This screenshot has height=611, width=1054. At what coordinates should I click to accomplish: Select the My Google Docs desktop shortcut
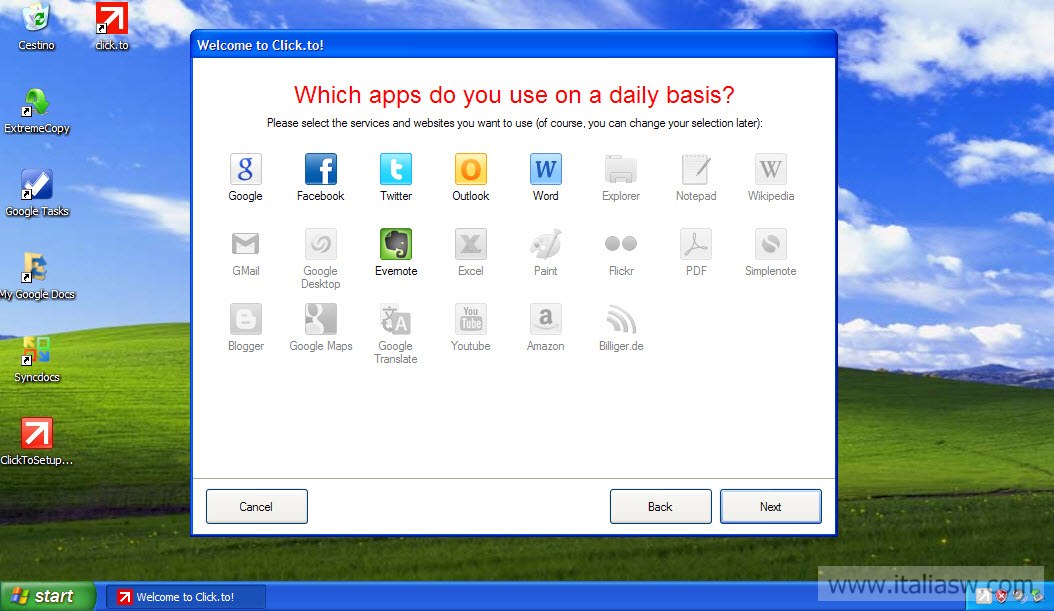[37, 277]
